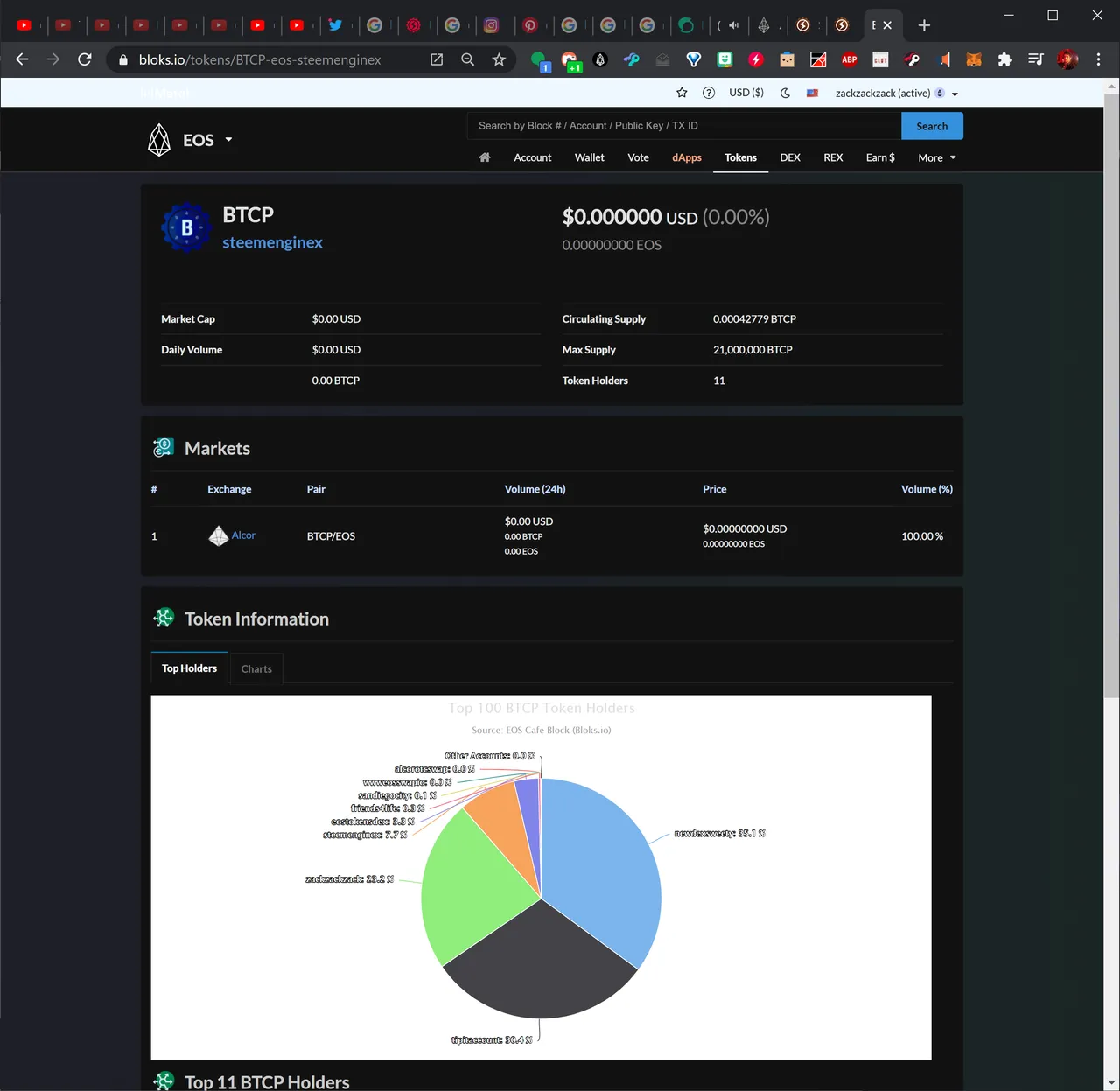Click the blue Search button

932,126
